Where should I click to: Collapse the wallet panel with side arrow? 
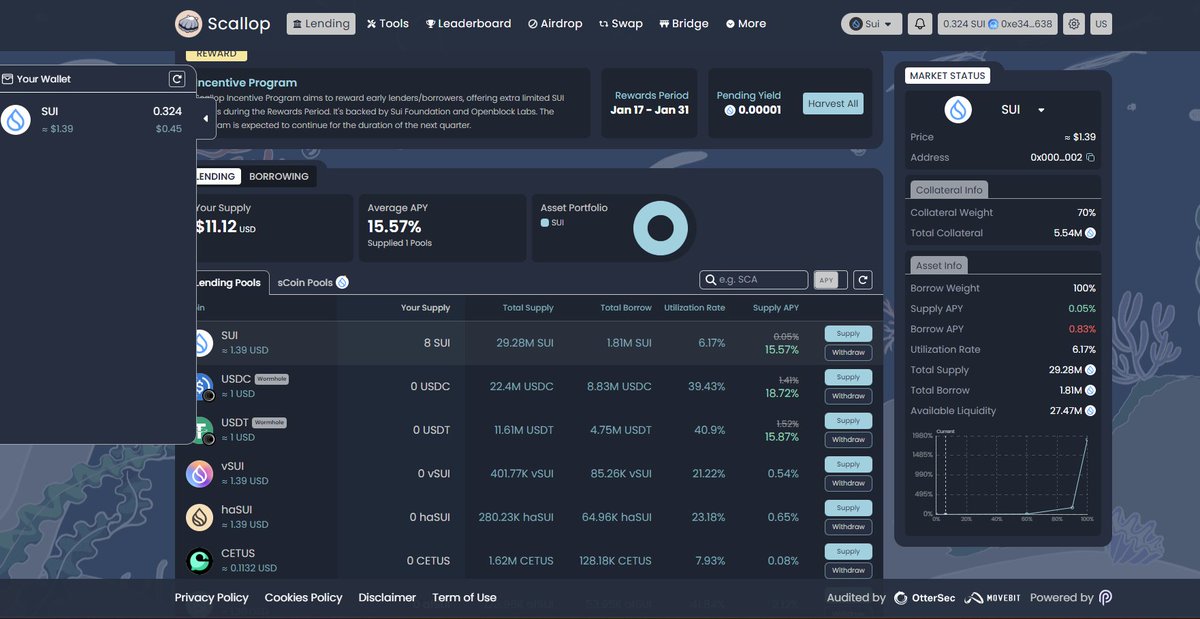[205, 119]
